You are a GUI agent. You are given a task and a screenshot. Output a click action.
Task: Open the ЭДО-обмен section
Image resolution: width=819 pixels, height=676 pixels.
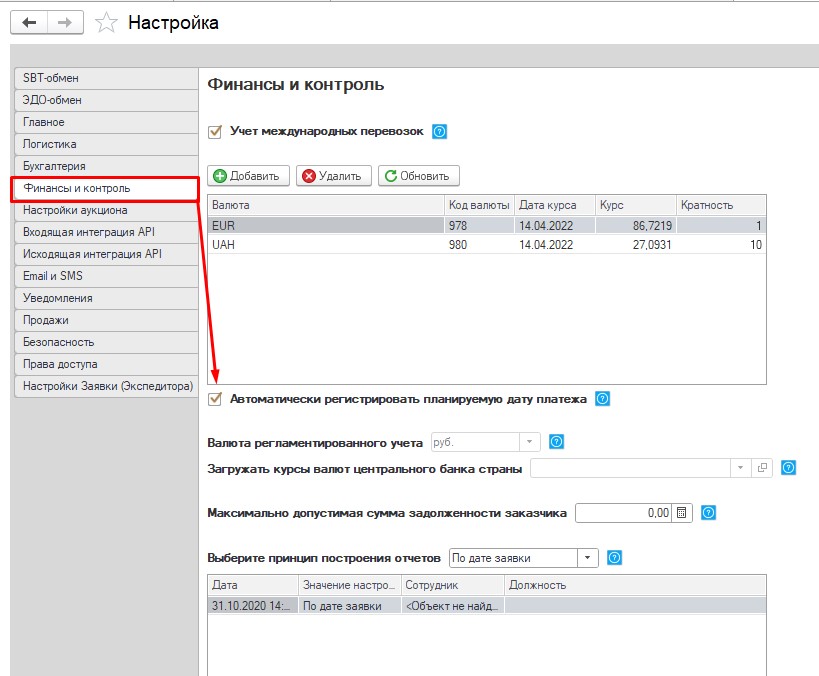click(x=107, y=100)
